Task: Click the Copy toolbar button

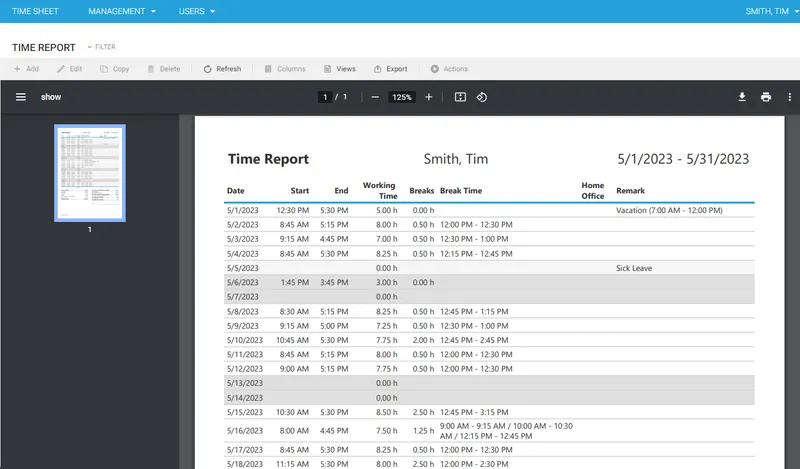Action: (x=115, y=69)
